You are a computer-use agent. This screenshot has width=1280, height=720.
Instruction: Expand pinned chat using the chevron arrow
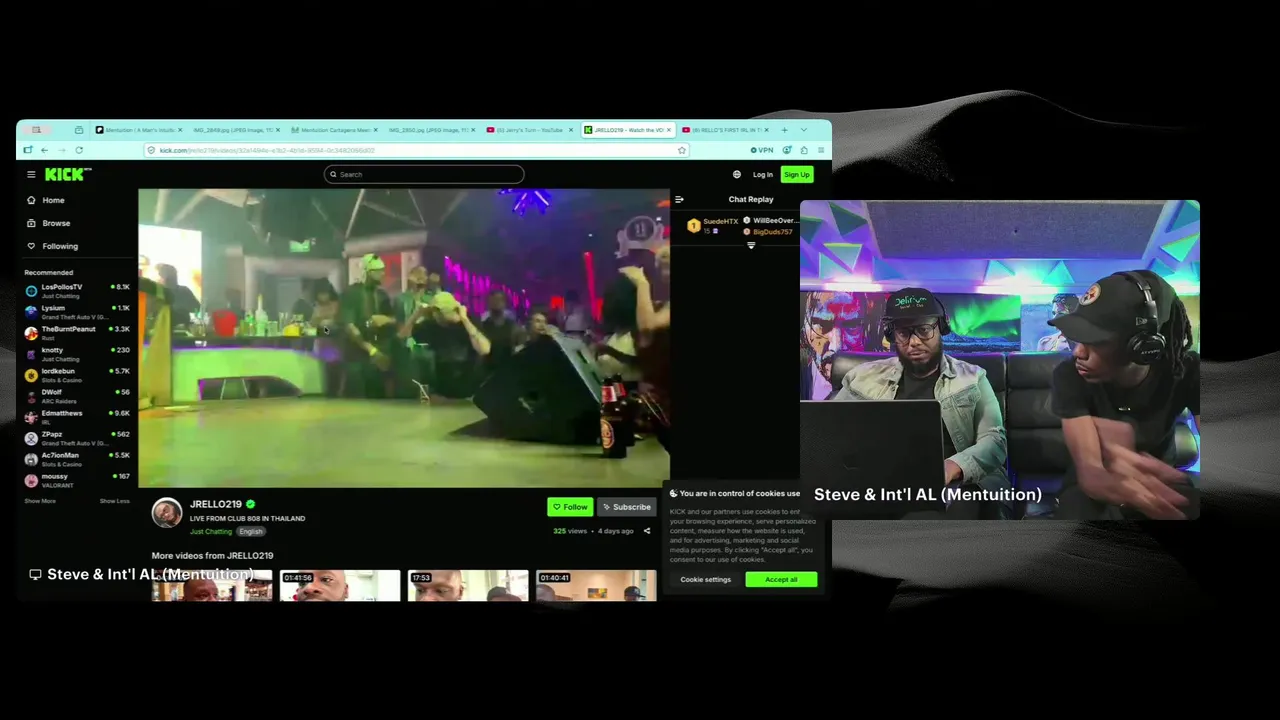coord(751,245)
